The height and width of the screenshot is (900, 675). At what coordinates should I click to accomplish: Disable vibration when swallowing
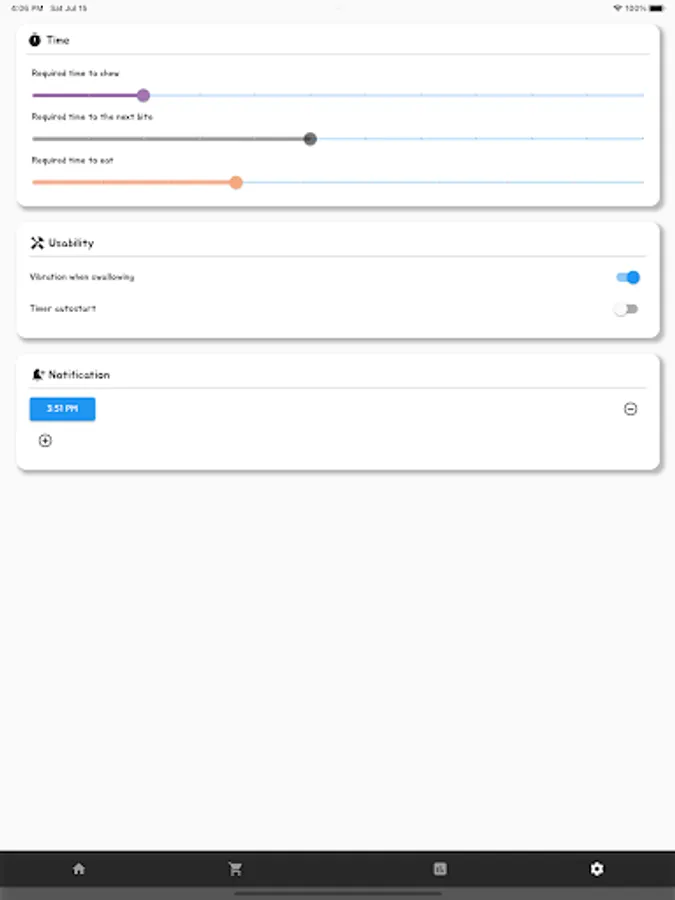628,277
